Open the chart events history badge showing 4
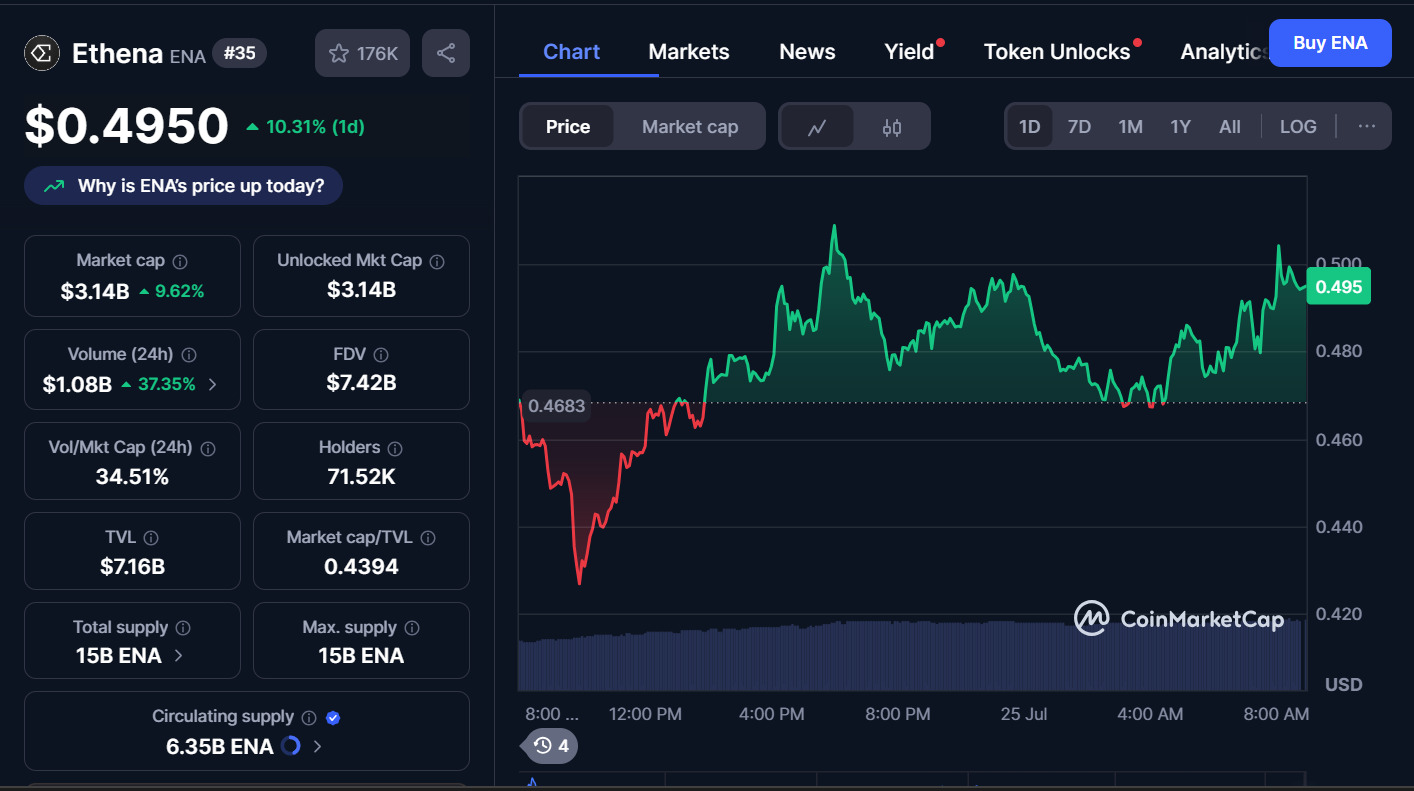The image size is (1414, 791). tap(551, 745)
